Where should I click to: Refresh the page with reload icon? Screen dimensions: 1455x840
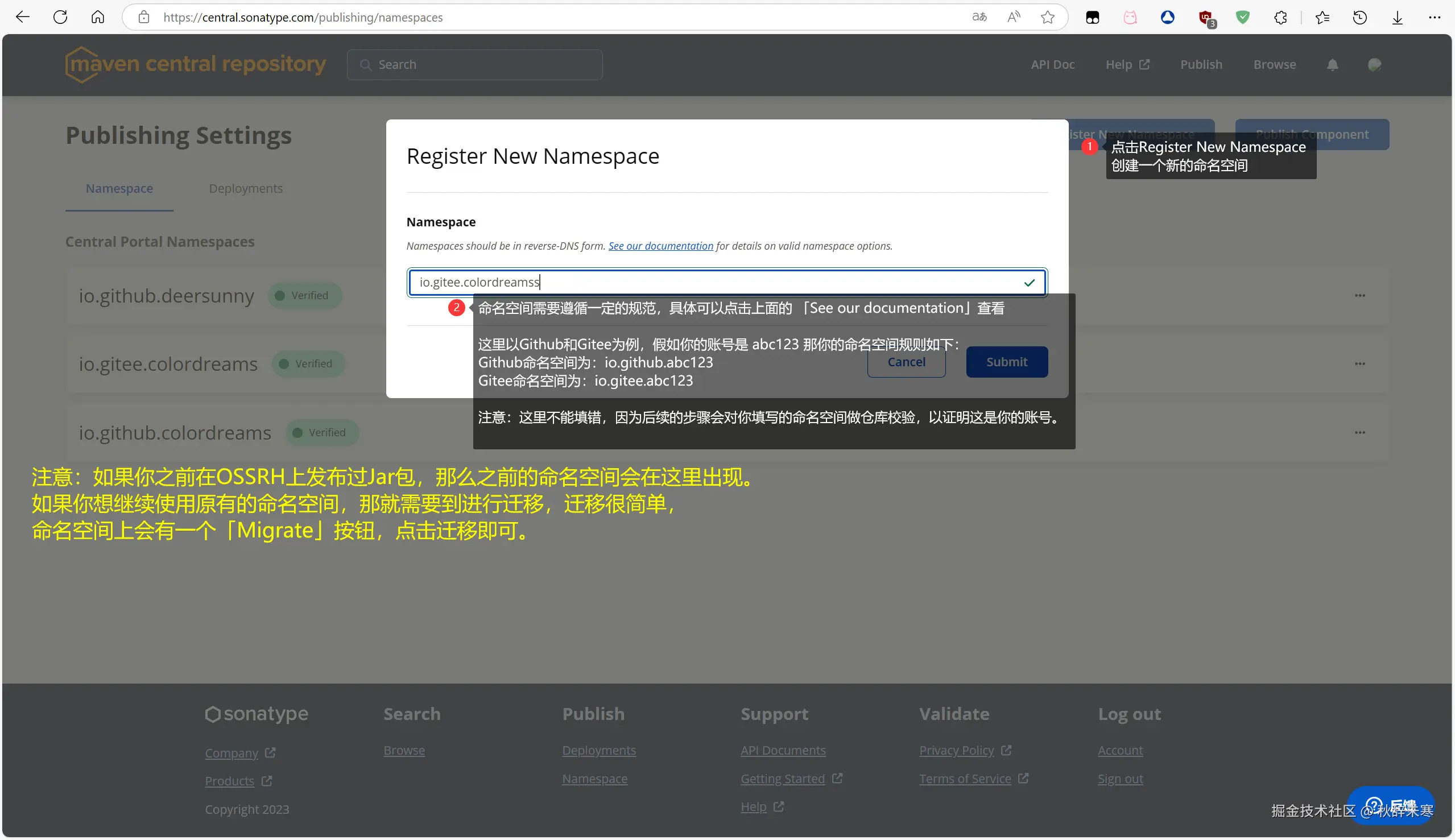(x=60, y=17)
